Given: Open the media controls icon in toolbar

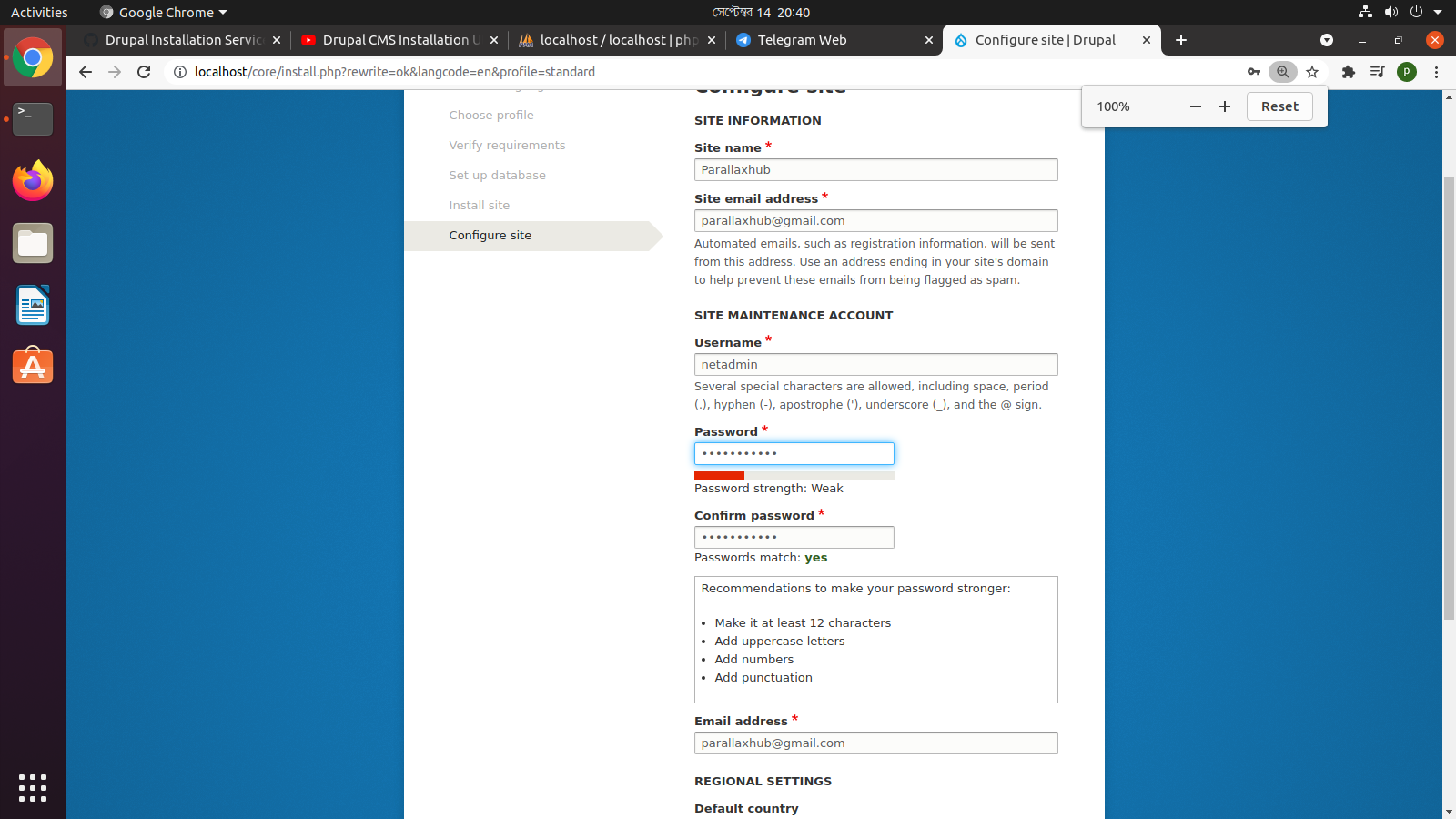Looking at the screenshot, I should (1377, 72).
